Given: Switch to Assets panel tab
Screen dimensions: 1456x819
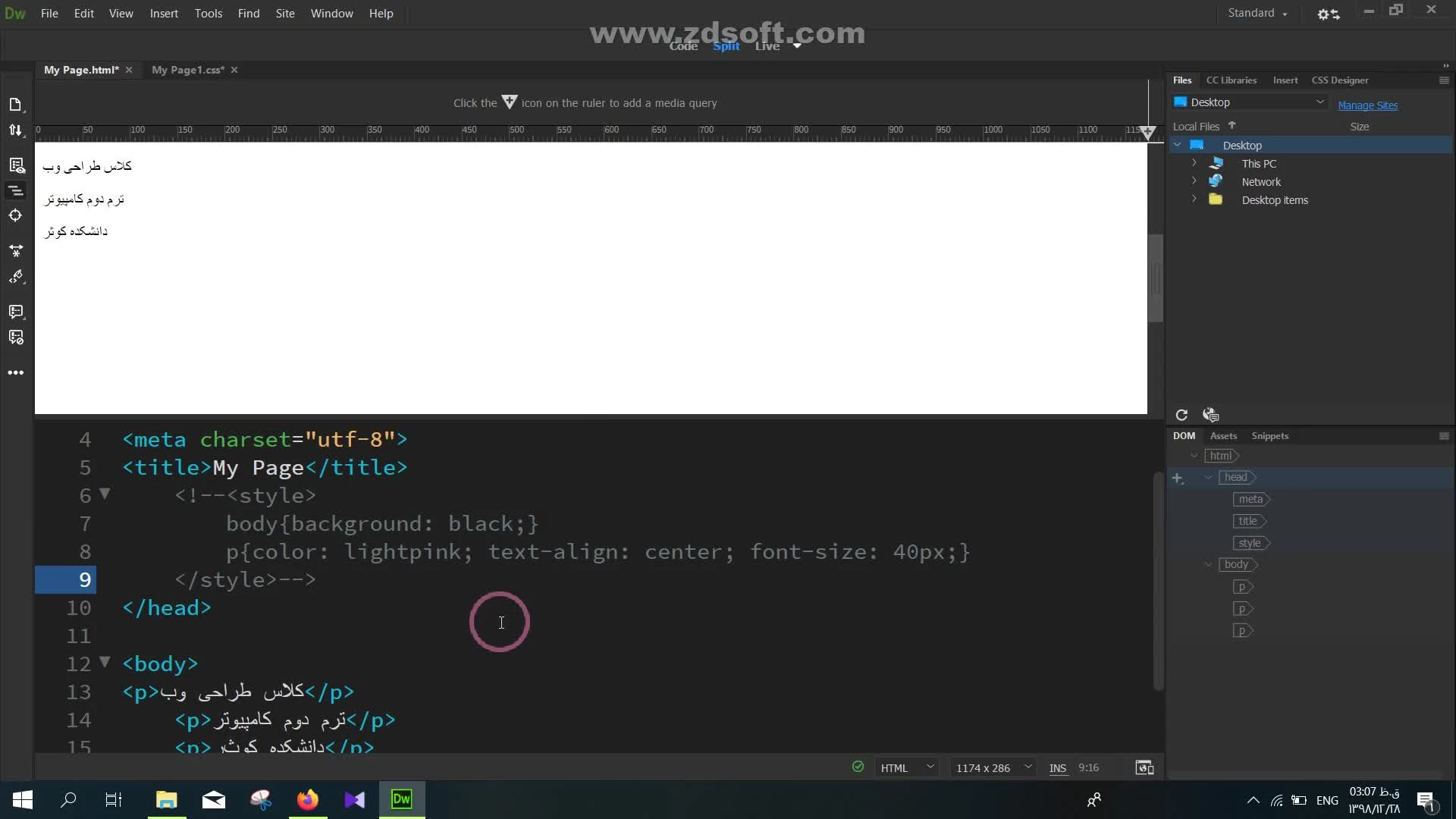Looking at the screenshot, I should (x=1223, y=436).
